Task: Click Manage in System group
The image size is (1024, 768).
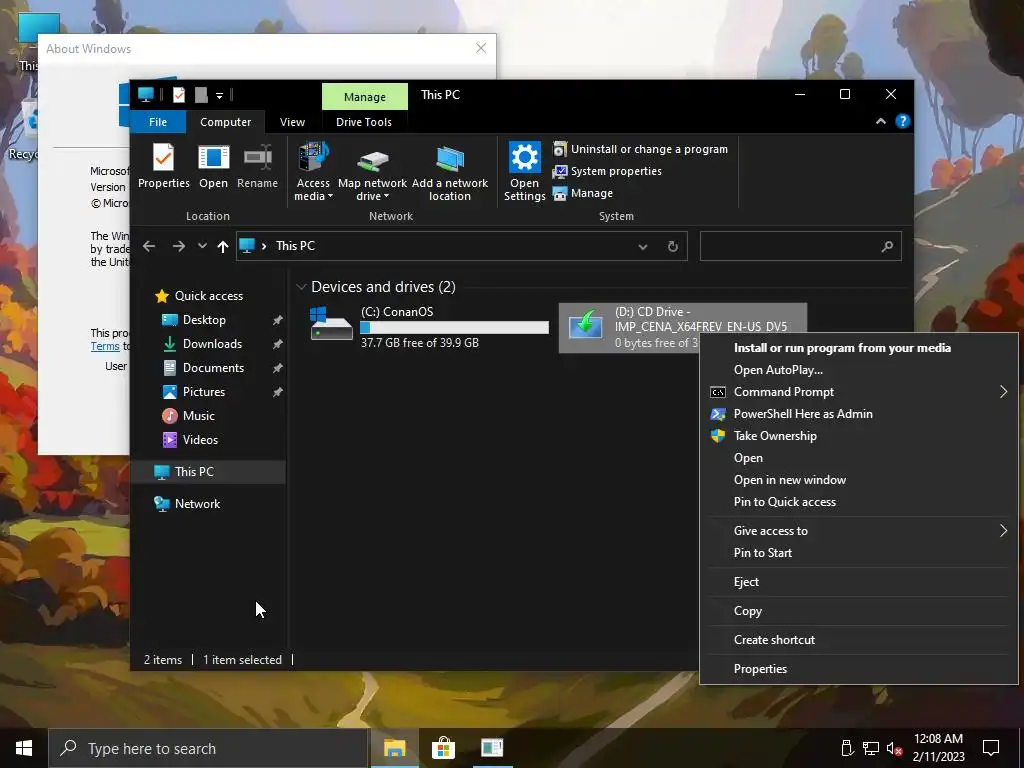Action: (x=583, y=193)
